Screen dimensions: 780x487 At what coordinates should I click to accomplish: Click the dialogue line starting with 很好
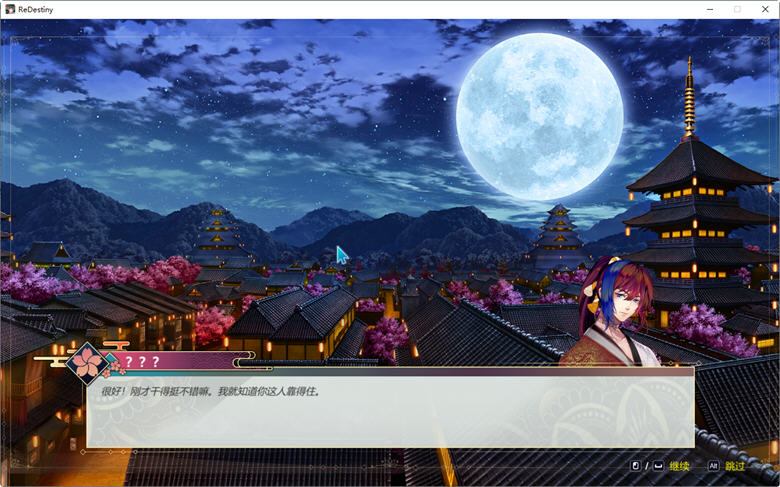pos(211,391)
